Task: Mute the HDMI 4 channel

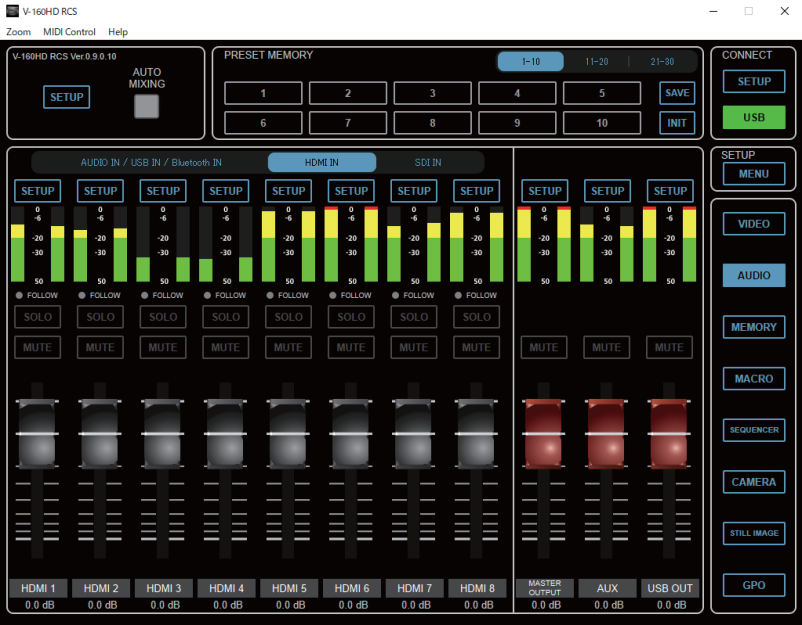Action: (226, 347)
